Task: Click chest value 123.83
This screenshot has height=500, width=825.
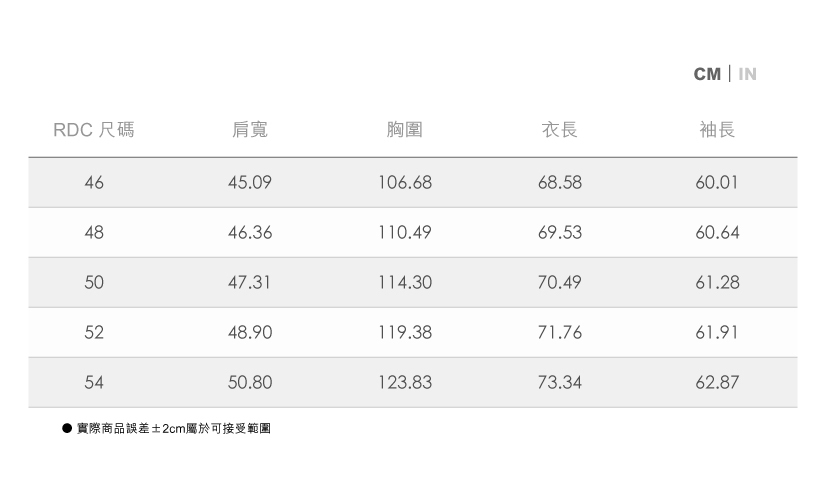Action: coord(405,382)
